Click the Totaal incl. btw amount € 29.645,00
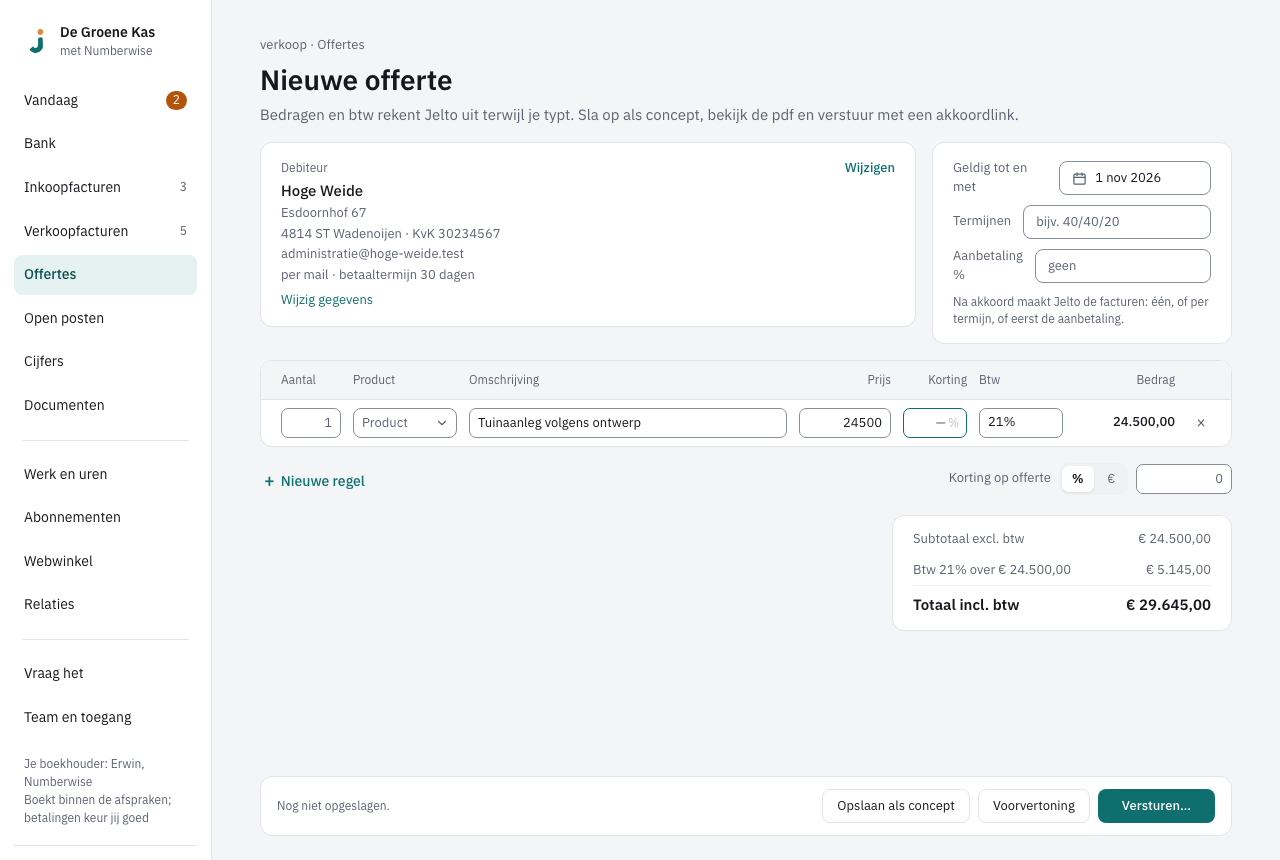 click(x=1168, y=605)
